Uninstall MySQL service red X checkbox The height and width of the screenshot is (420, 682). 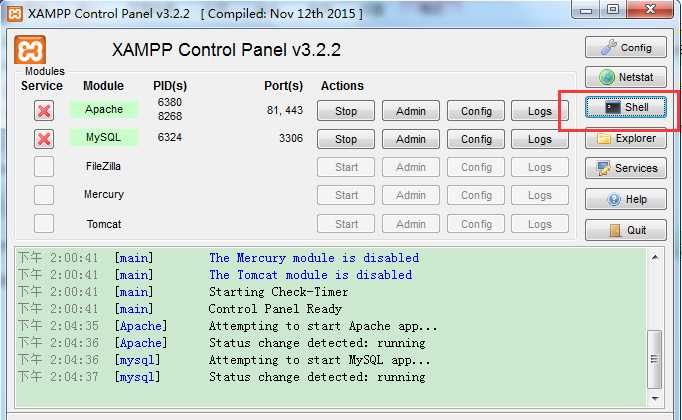(44, 139)
